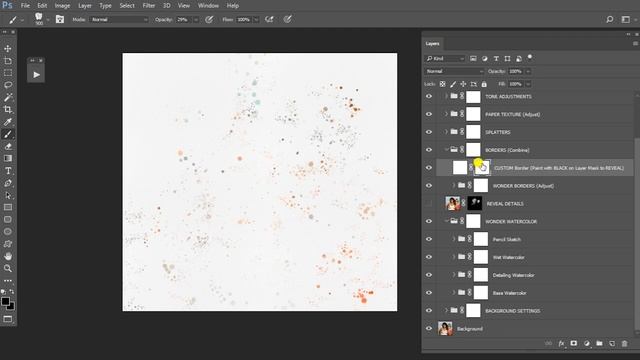Filter layers by smart objects icon

[519, 59]
